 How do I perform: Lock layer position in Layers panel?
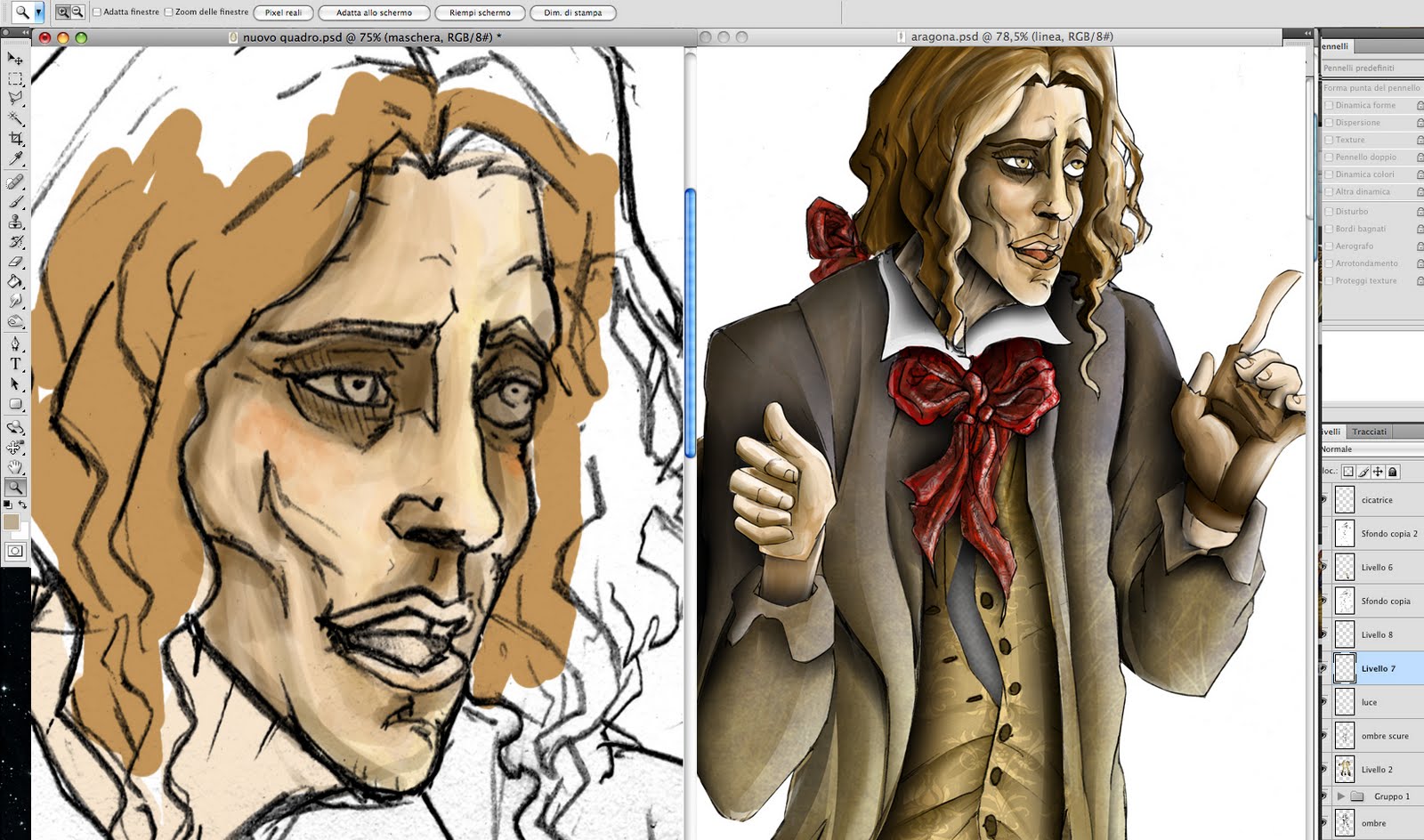click(1379, 472)
